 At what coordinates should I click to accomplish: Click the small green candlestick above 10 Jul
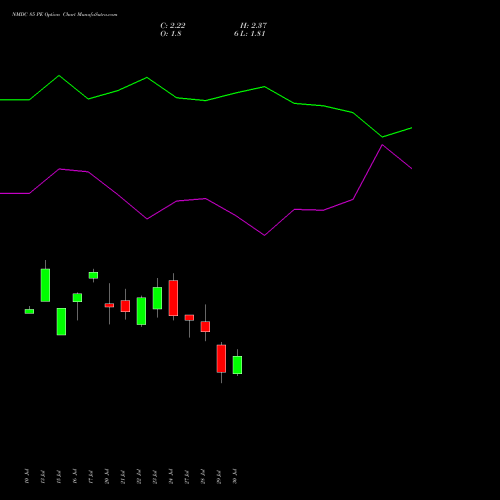(29, 311)
